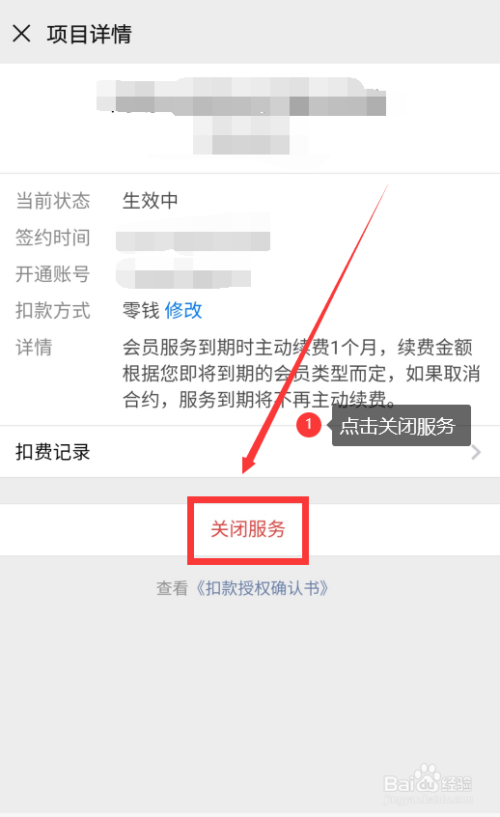
Task: Click the auto-renewal description paragraph
Action: click(x=301, y=374)
